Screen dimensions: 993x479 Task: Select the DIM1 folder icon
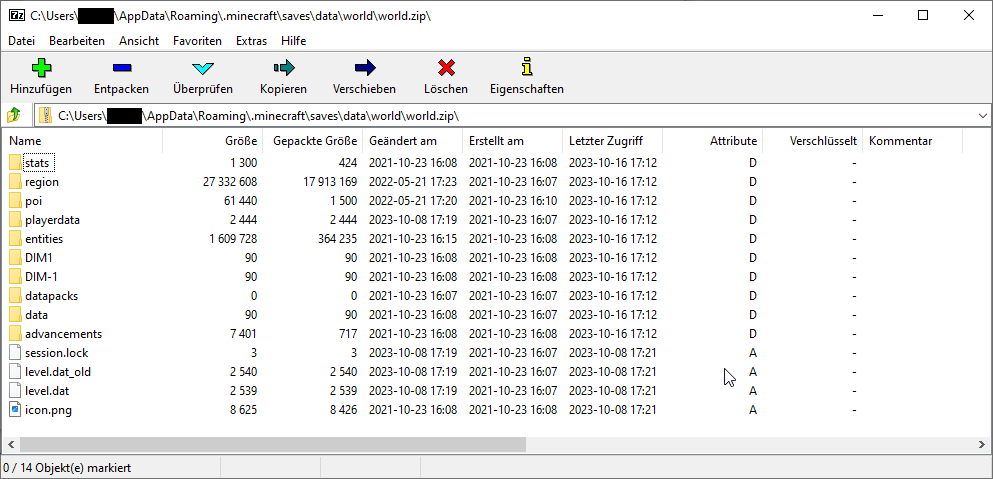pyautogui.click(x=15, y=258)
